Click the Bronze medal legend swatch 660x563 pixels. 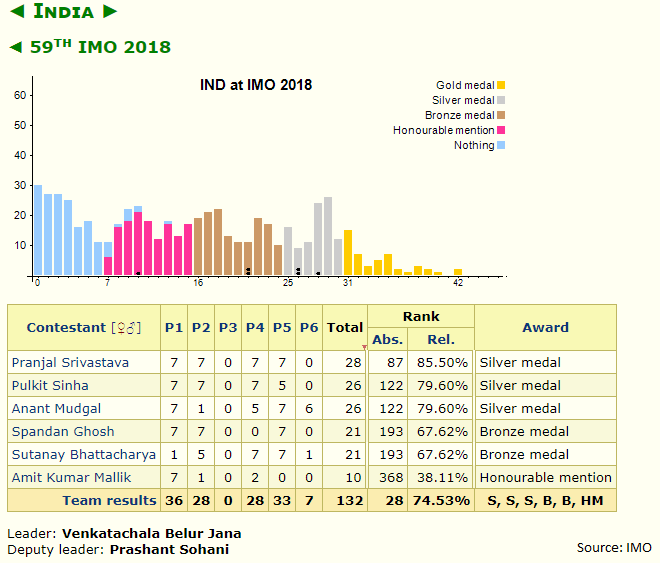pos(501,115)
